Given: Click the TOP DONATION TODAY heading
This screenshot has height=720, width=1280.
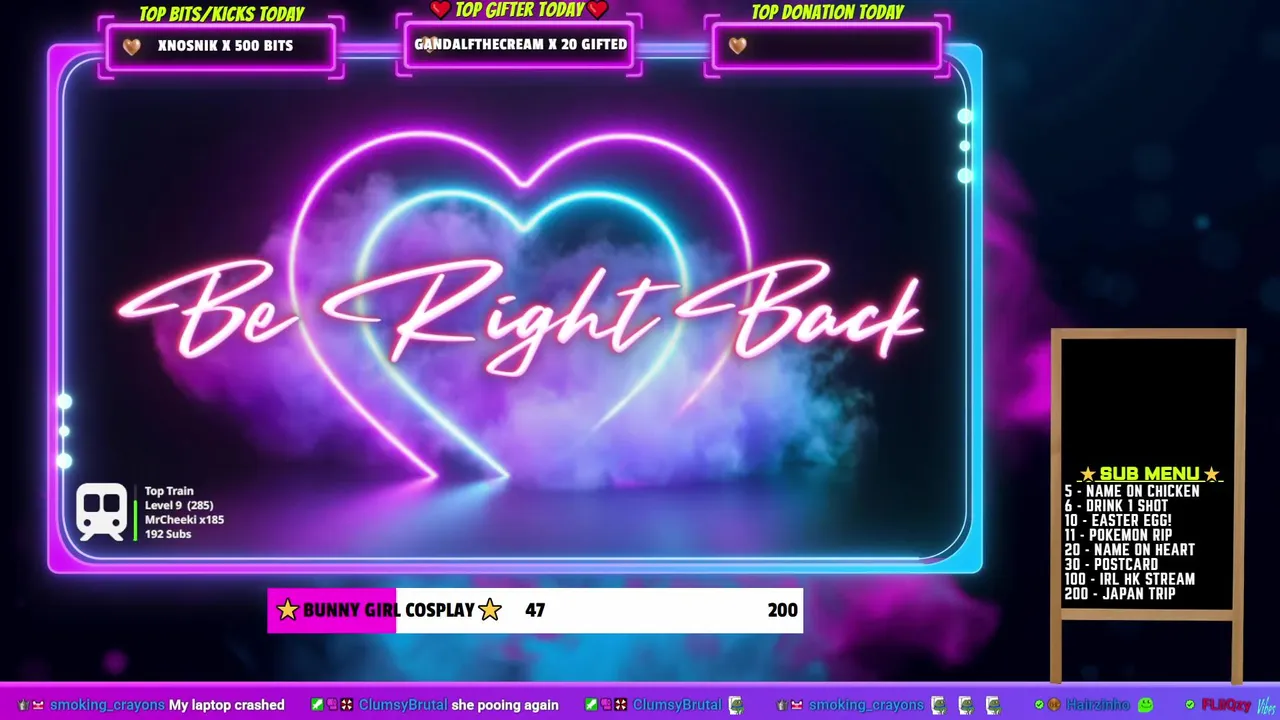Looking at the screenshot, I should pyautogui.click(x=827, y=12).
